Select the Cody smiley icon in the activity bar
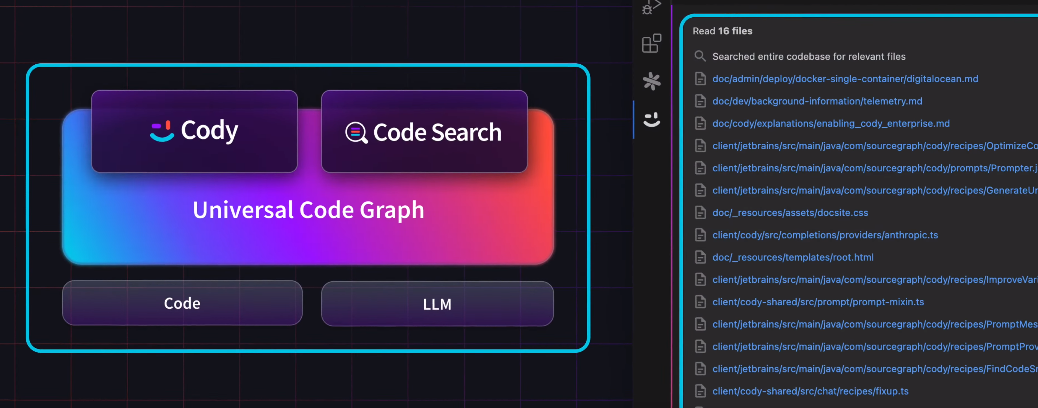 pyautogui.click(x=651, y=120)
